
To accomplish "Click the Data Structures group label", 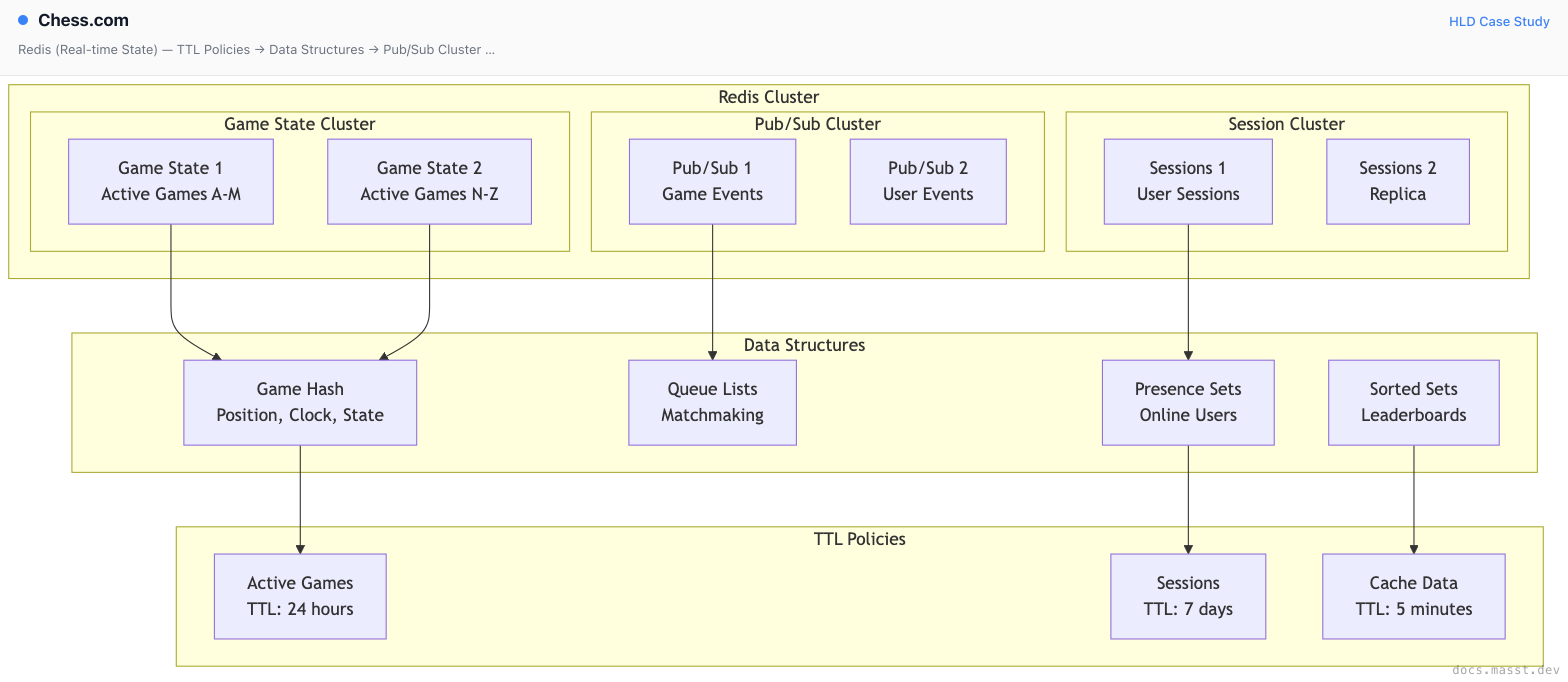I will coord(804,345).
